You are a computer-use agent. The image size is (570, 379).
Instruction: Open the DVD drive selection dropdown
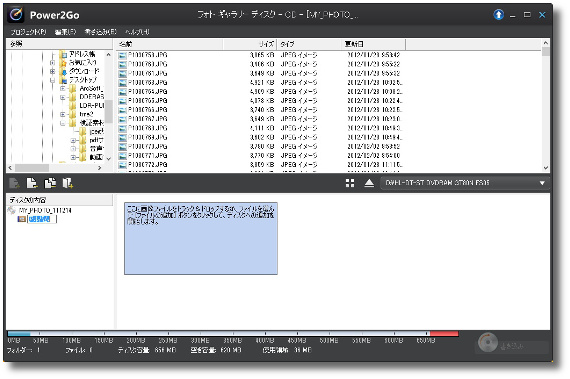[x=542, y=183]
